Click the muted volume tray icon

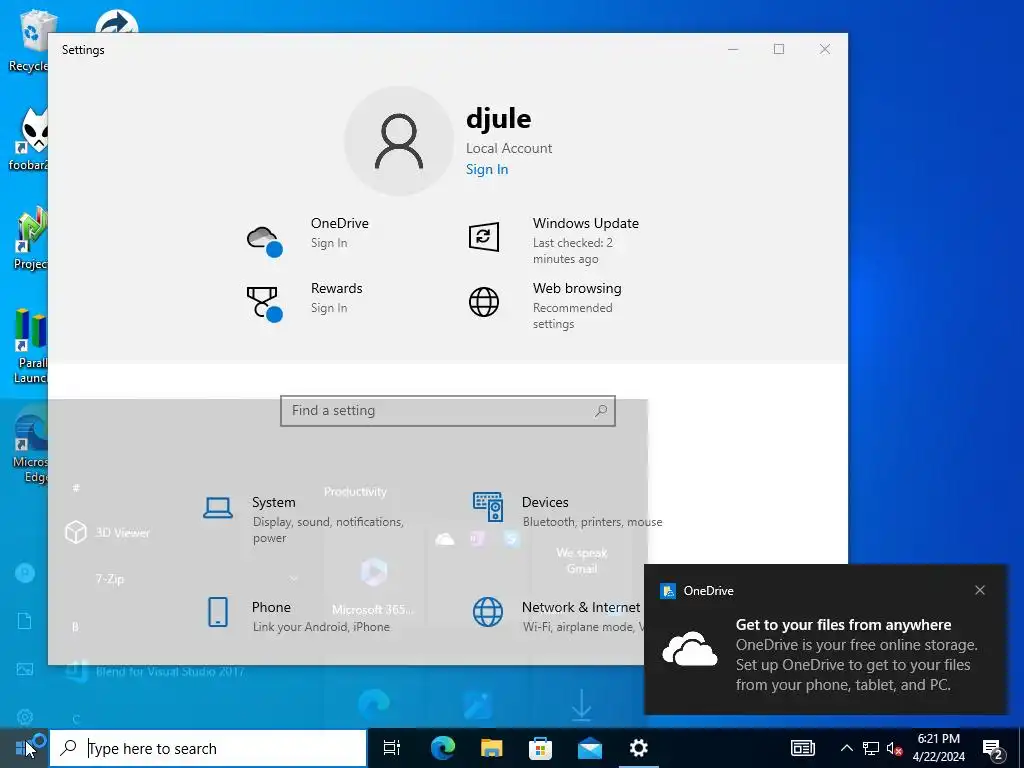coord(894,748)
